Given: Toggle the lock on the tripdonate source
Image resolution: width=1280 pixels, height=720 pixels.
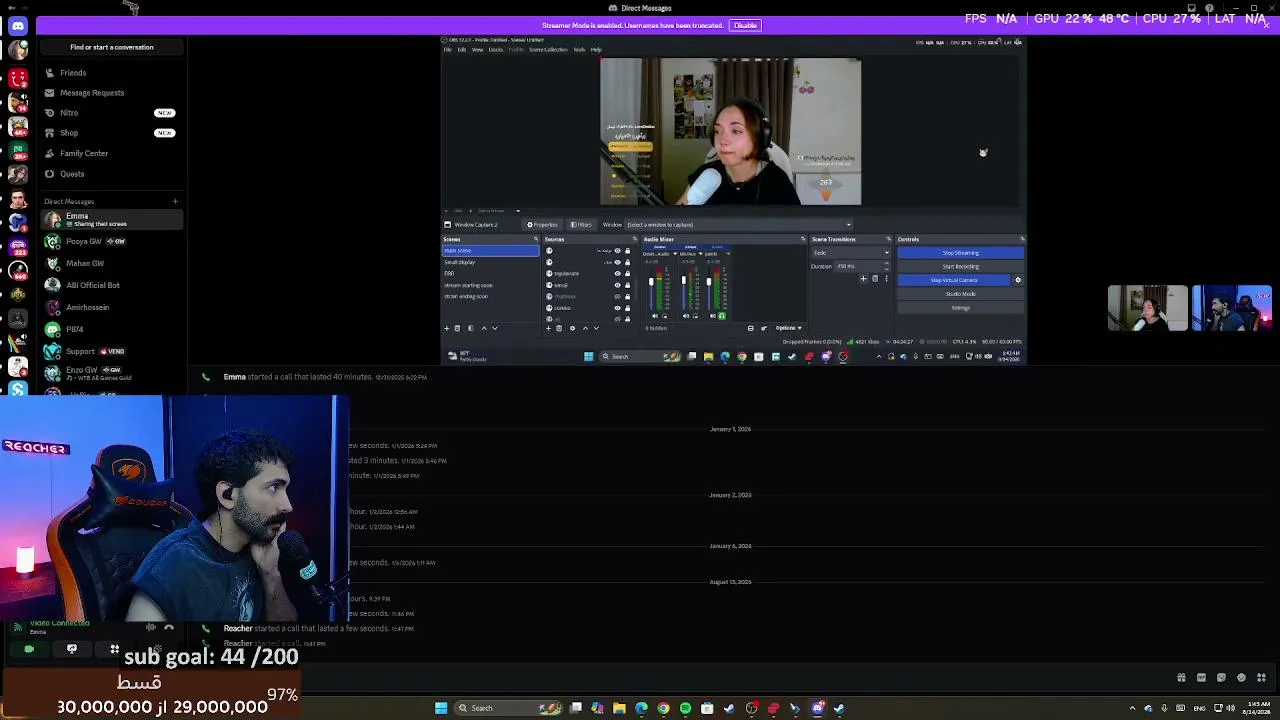Looking at the screenshot, I should [627, 273].
